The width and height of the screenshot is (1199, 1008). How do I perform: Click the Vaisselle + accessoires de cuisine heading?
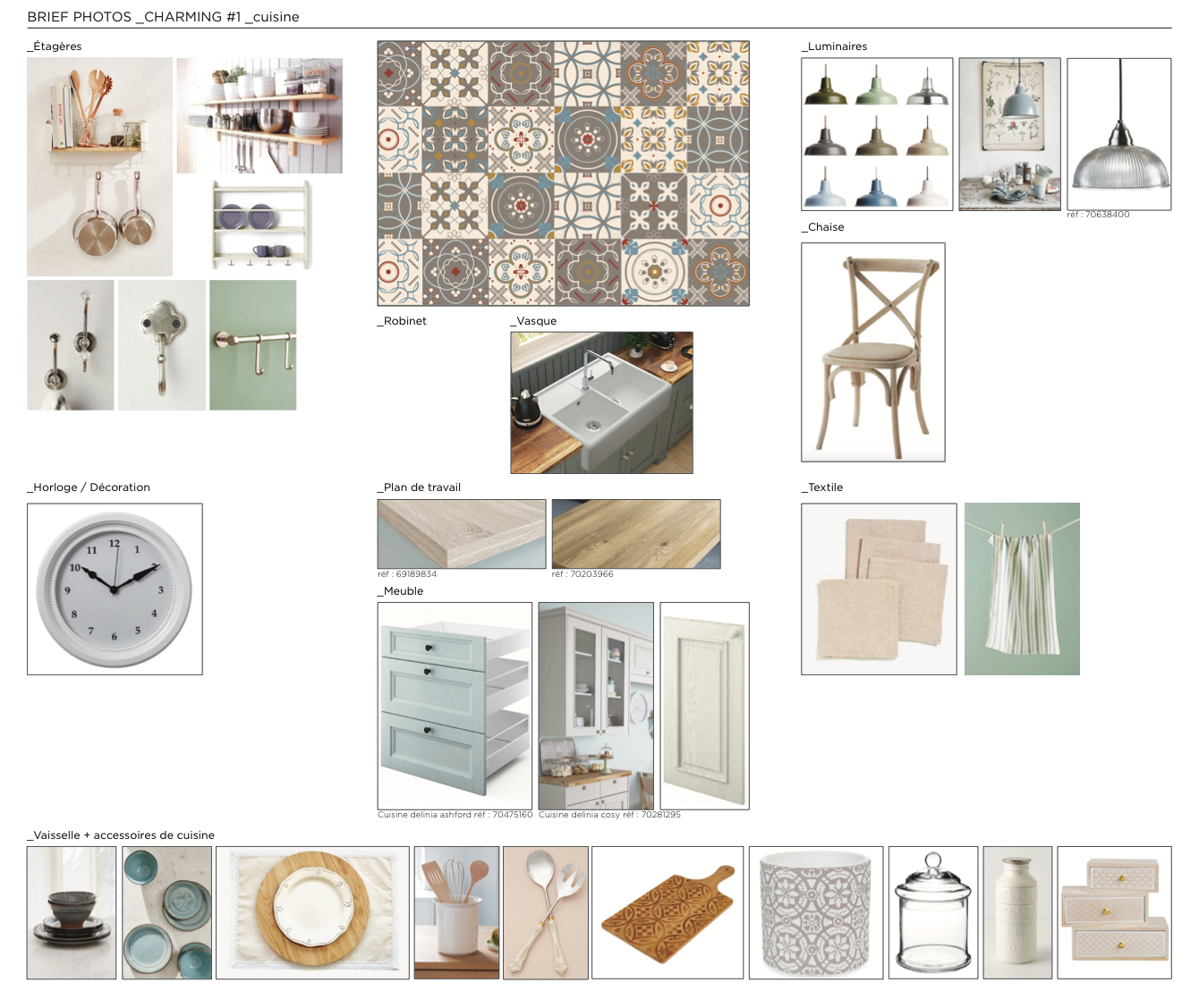[x=121, y=835]
